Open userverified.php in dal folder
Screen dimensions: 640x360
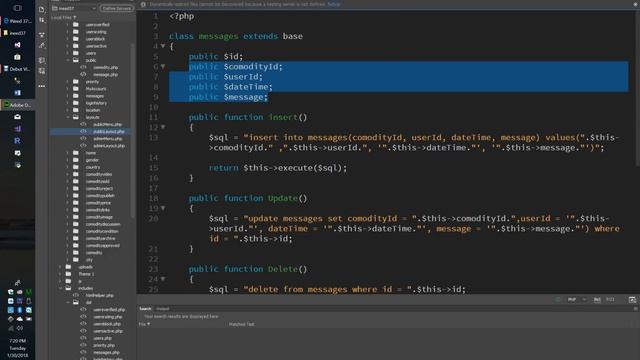tap(109, 310)
